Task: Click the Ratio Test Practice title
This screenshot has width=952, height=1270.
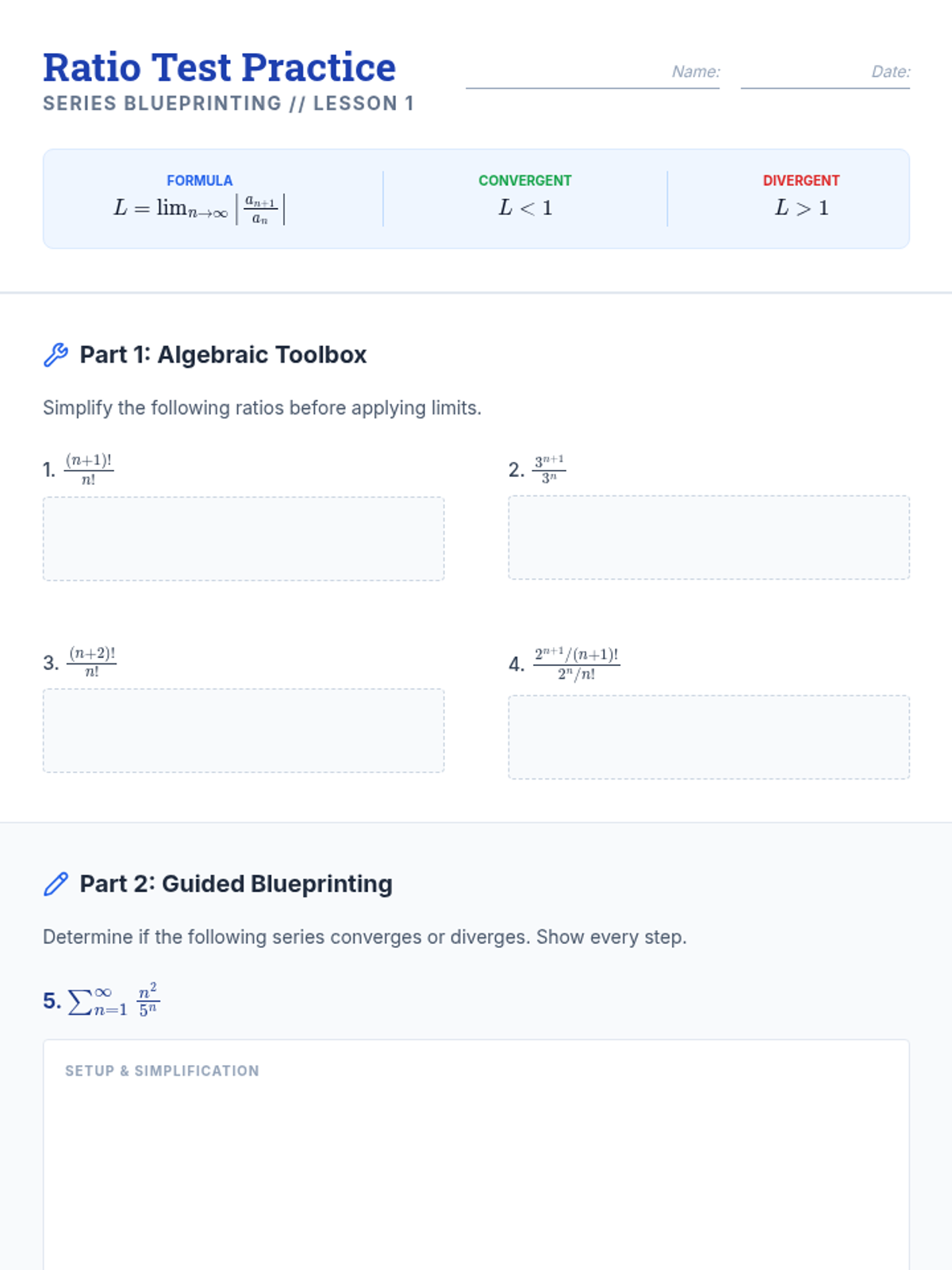Action: [x=220, y=67]
